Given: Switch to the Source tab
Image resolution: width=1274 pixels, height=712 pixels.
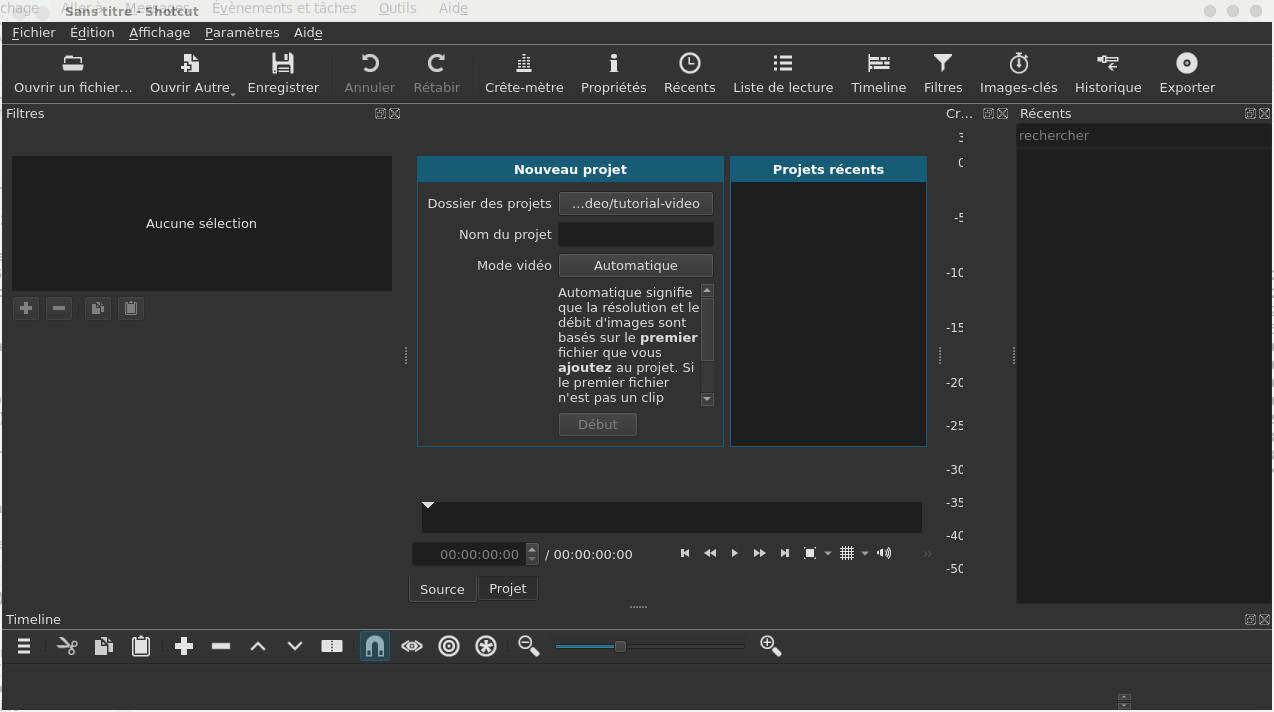Looking at the screenshot, I should [442, 589].
